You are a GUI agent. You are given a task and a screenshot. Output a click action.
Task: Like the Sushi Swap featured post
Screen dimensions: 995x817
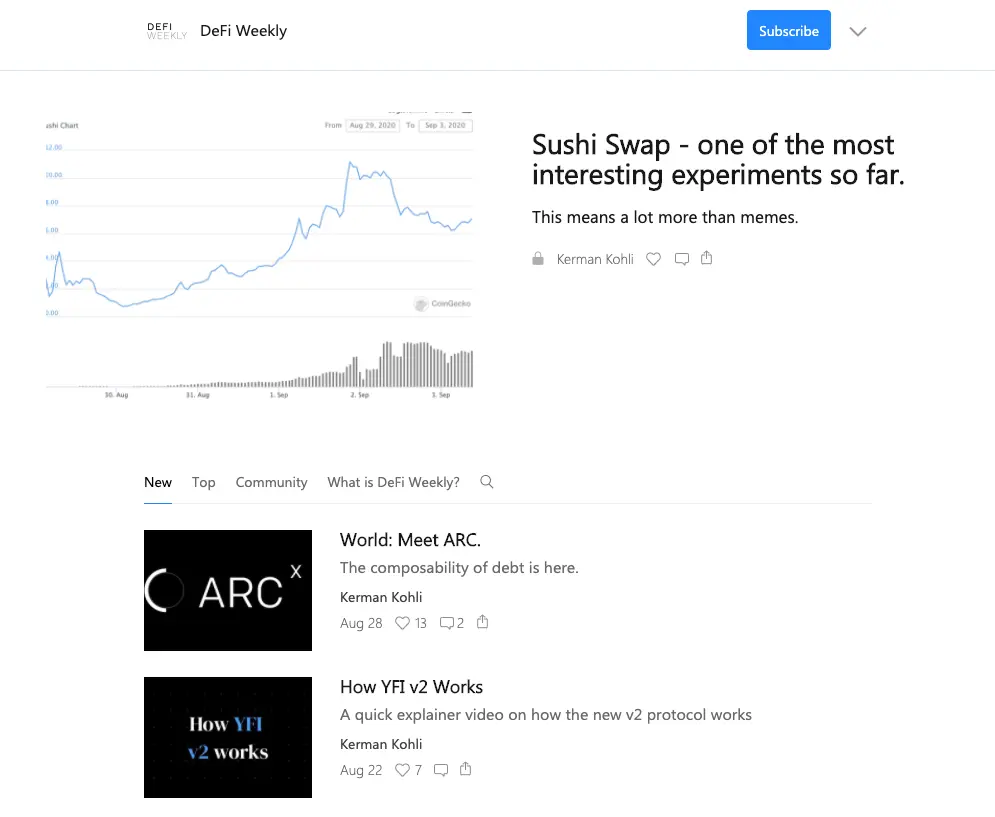tap(653, 259)
